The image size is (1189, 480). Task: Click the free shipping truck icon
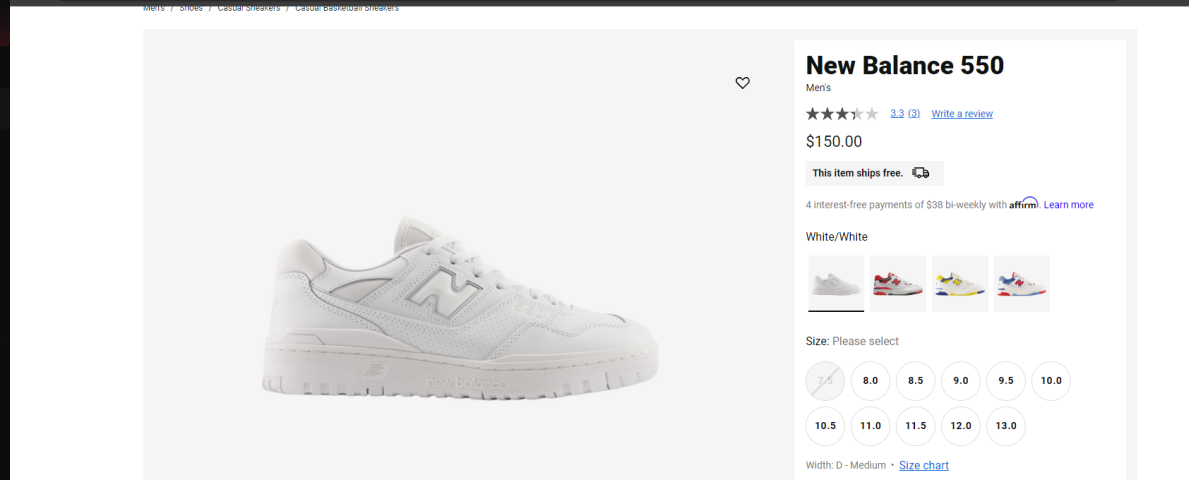[921, 173]
